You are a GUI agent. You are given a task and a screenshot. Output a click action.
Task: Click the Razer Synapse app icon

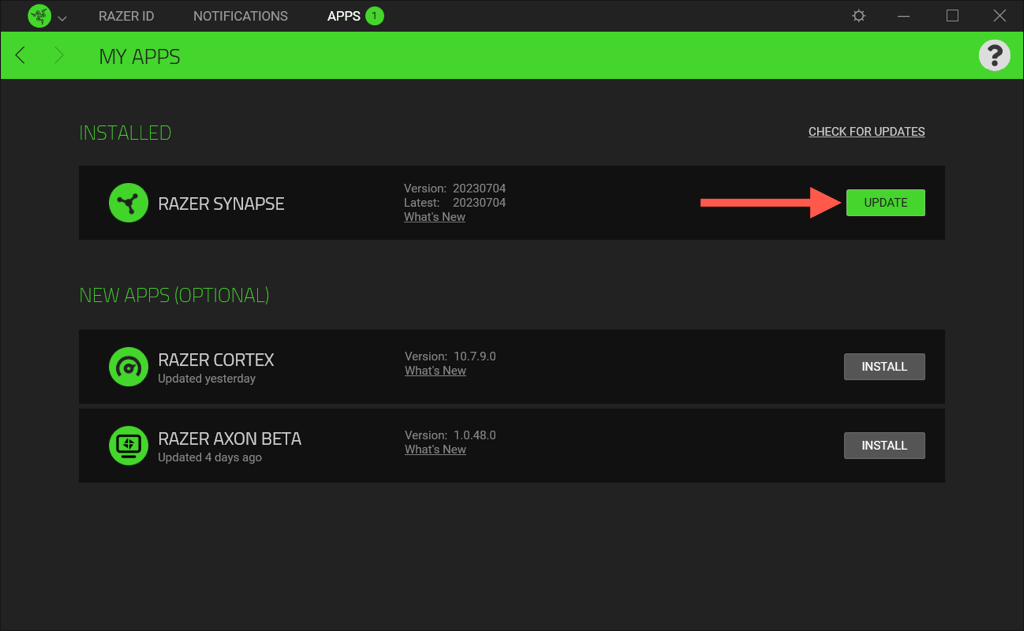click(128, 203)
